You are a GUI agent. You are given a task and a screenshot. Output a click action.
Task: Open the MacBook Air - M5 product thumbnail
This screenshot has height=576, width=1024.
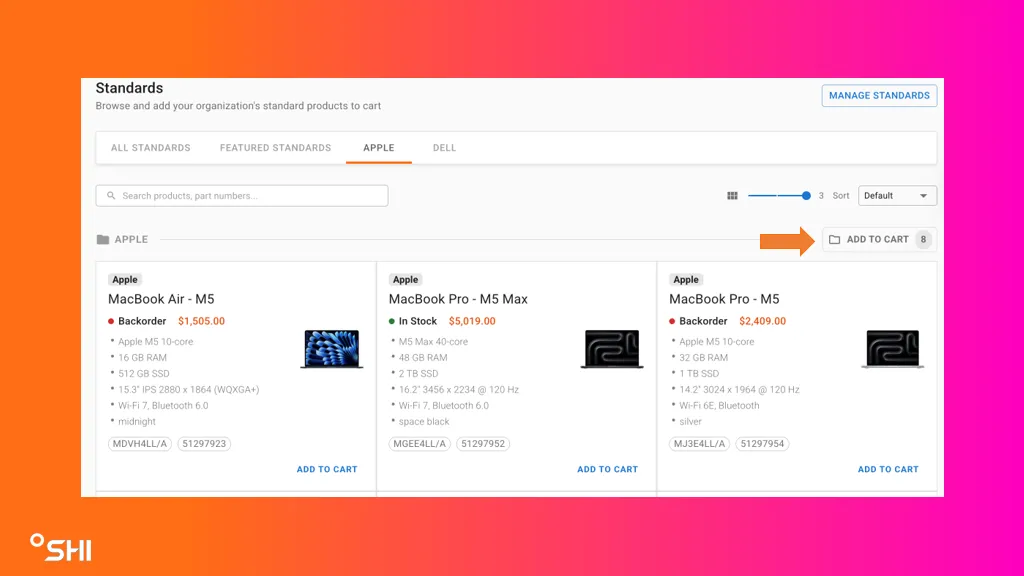tap(332, 349)
